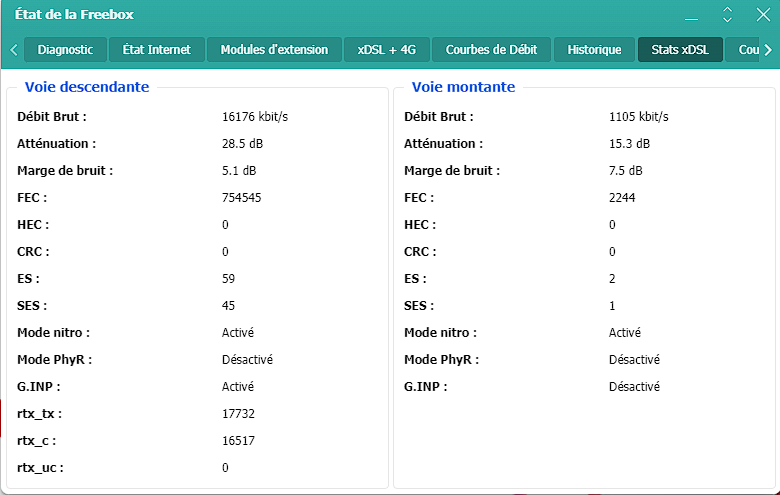Click the FEC value 2244
This screenshot has width=780, height=495.
[x=622, y=198]
